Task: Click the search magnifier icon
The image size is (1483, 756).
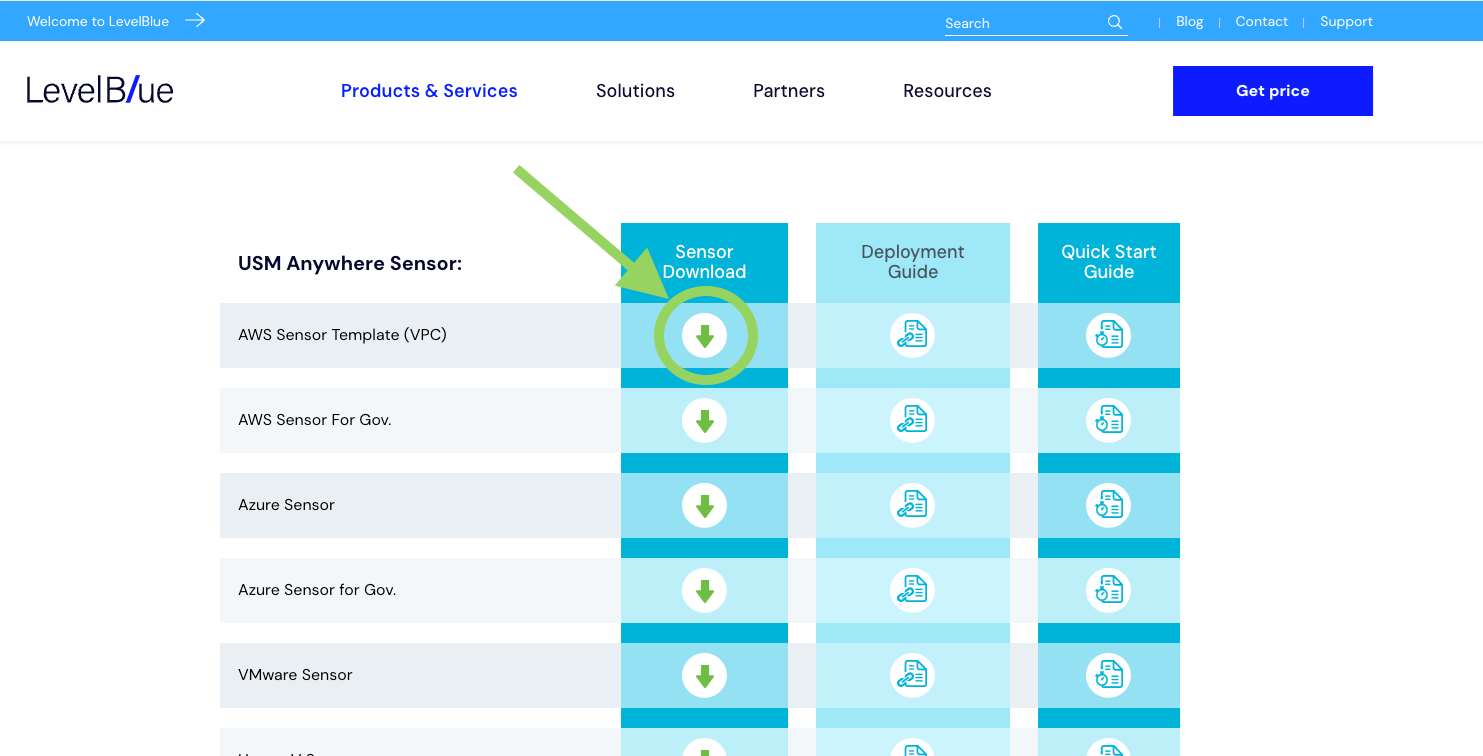Action: tap(1115, 22)
